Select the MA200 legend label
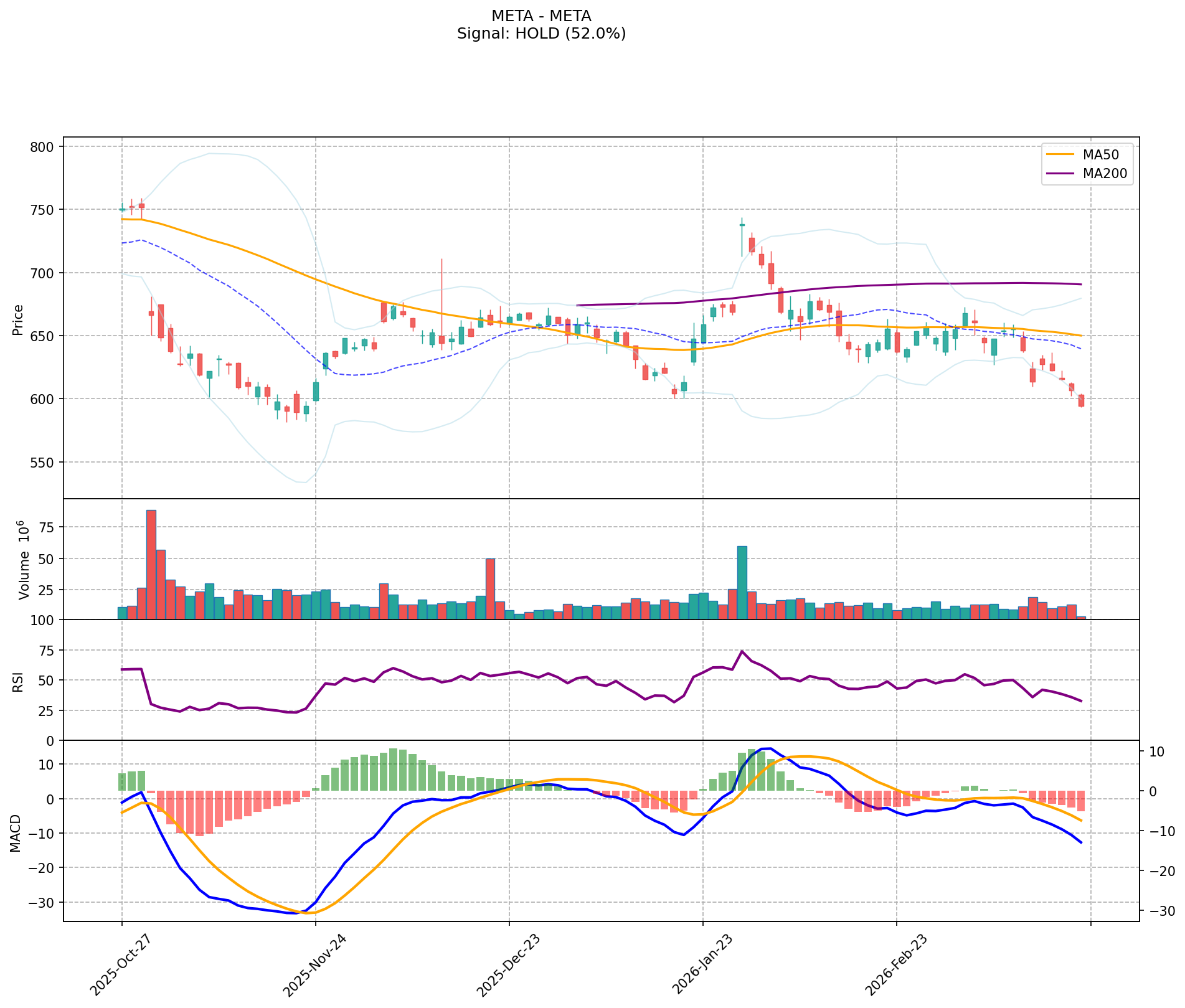 pyautogui.click(x=1105, y=174)
